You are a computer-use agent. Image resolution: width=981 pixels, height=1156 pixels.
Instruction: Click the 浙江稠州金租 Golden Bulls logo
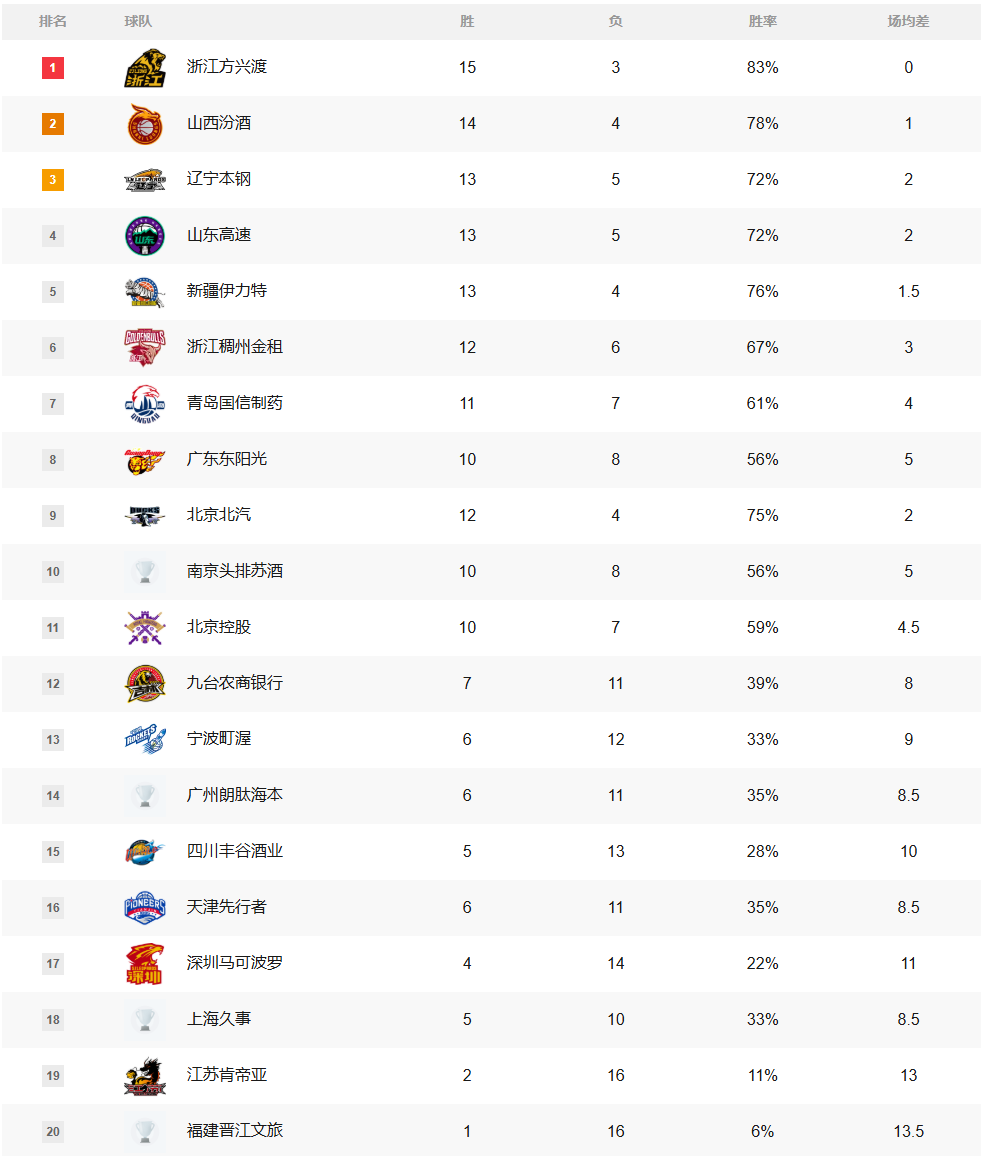(x=145, y=348)
